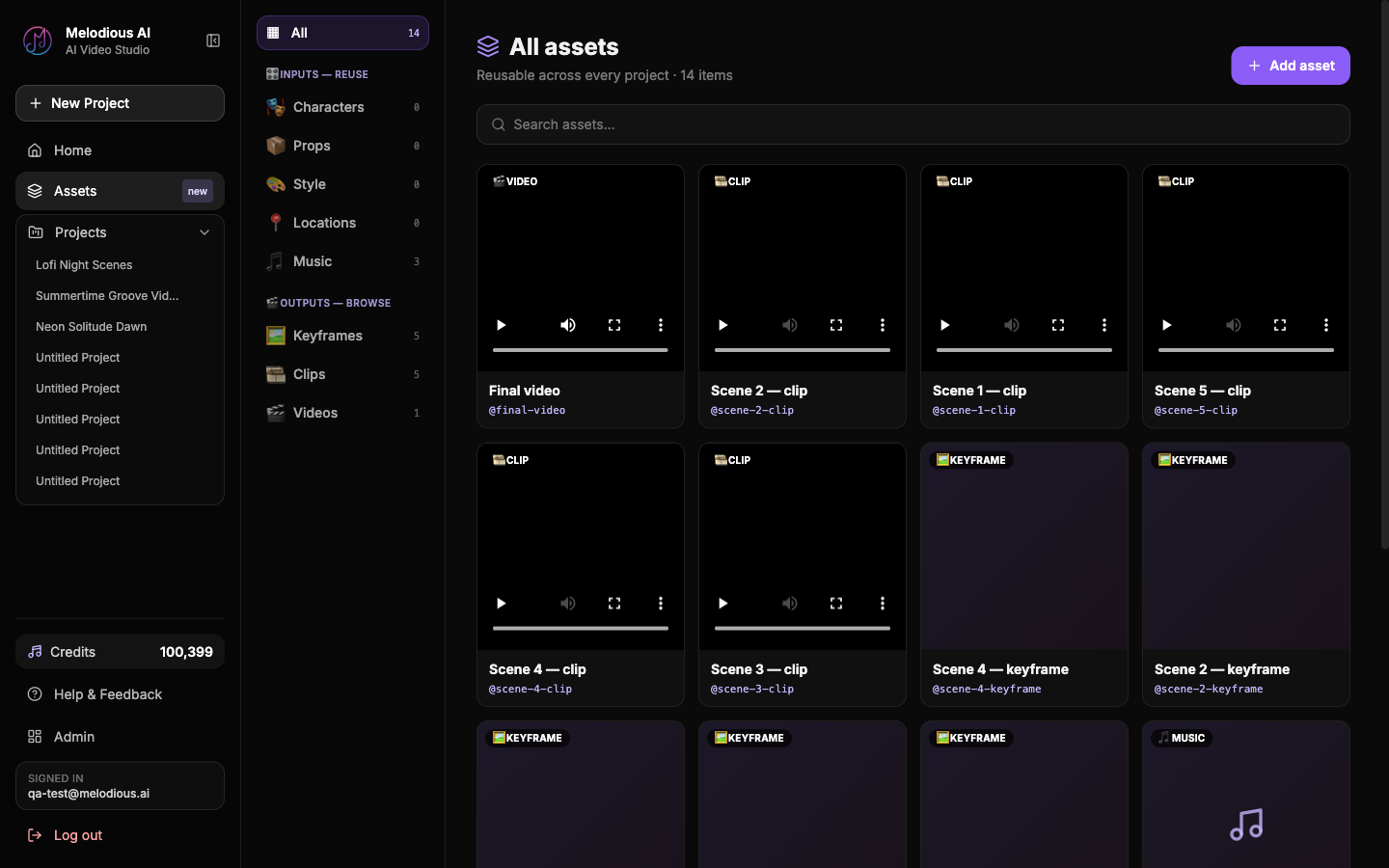Play the Final video preview
This screenshot has height=868, width=1389.
point(502,325)
